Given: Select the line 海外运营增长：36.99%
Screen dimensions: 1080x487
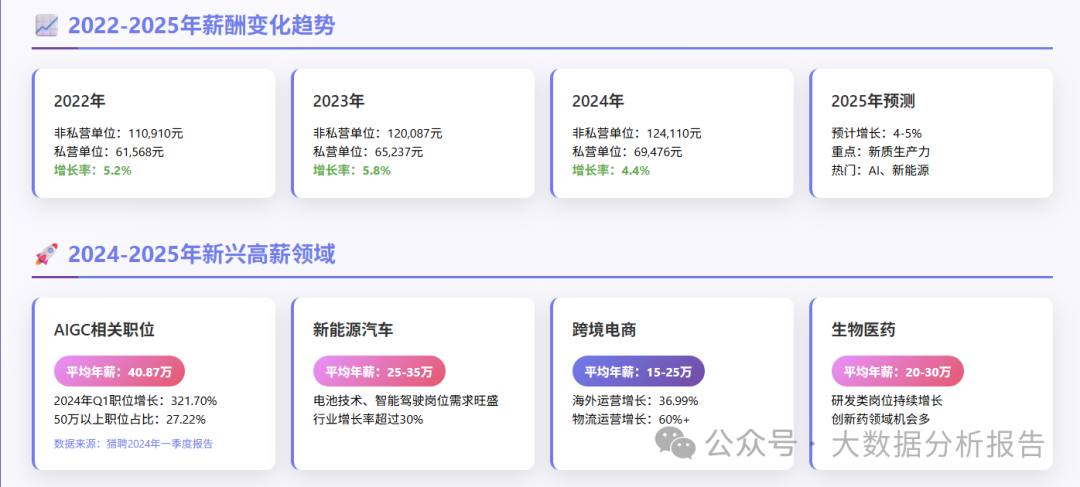Looking at the screenshot, I should coord(635,400).
